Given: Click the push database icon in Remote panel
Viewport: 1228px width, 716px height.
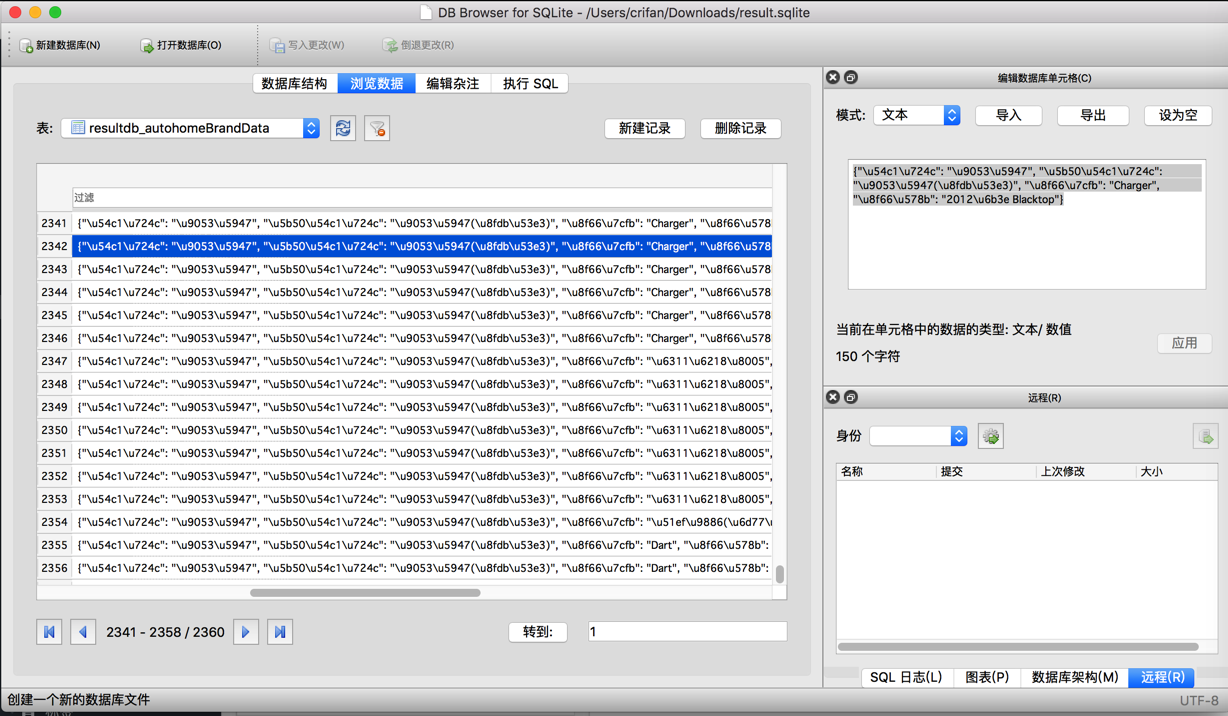Looking at the screenshot, I should coord(1205,436).
